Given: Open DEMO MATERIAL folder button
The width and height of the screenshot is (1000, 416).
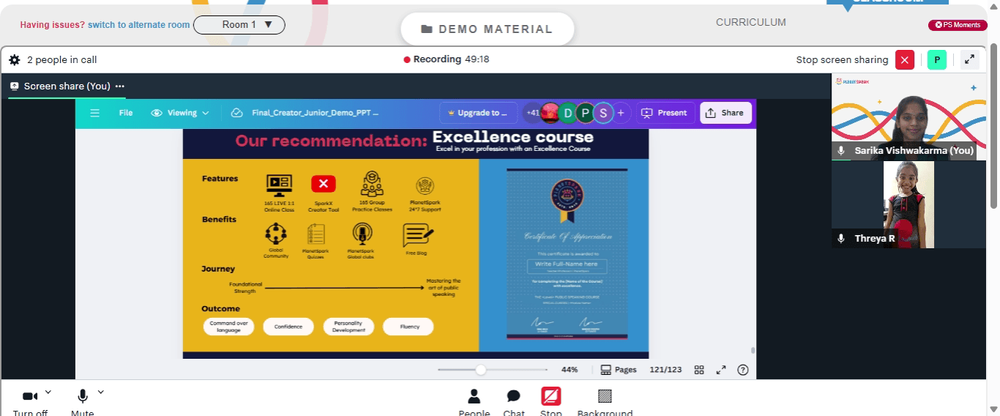Looking at the screenshot, I should pos(487,29).
